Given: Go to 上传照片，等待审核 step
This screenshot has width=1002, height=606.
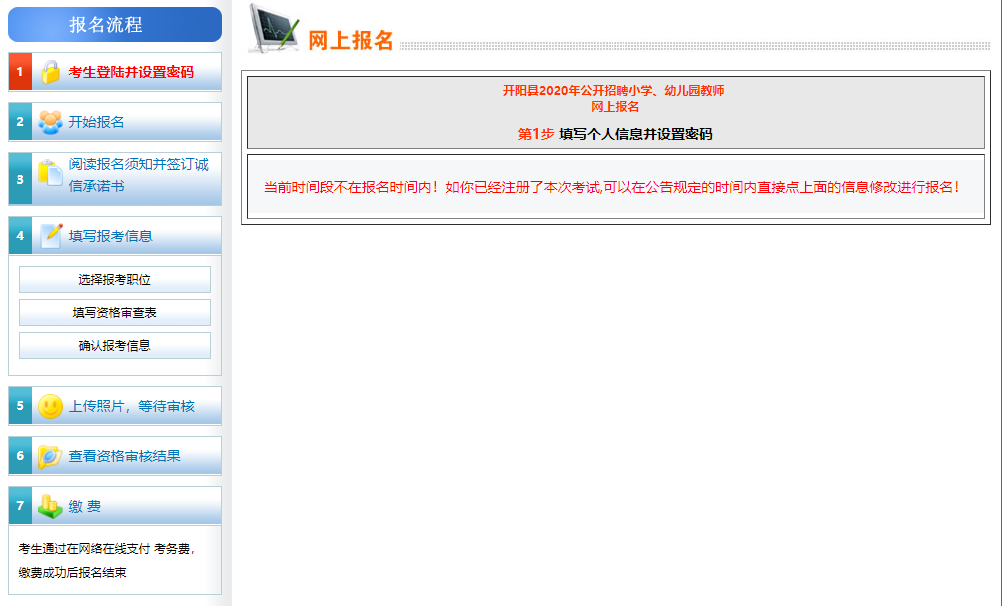Looking at the screenshot, I should point(131,406).
